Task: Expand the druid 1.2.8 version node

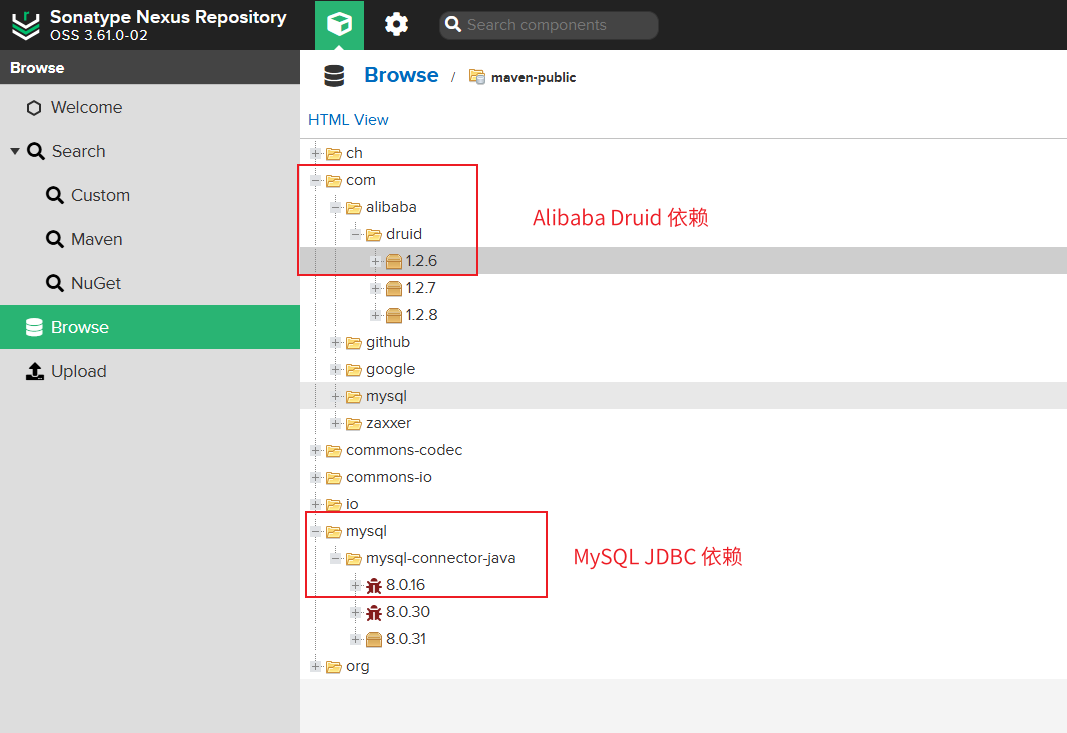Action: click(x=376, y=315)
